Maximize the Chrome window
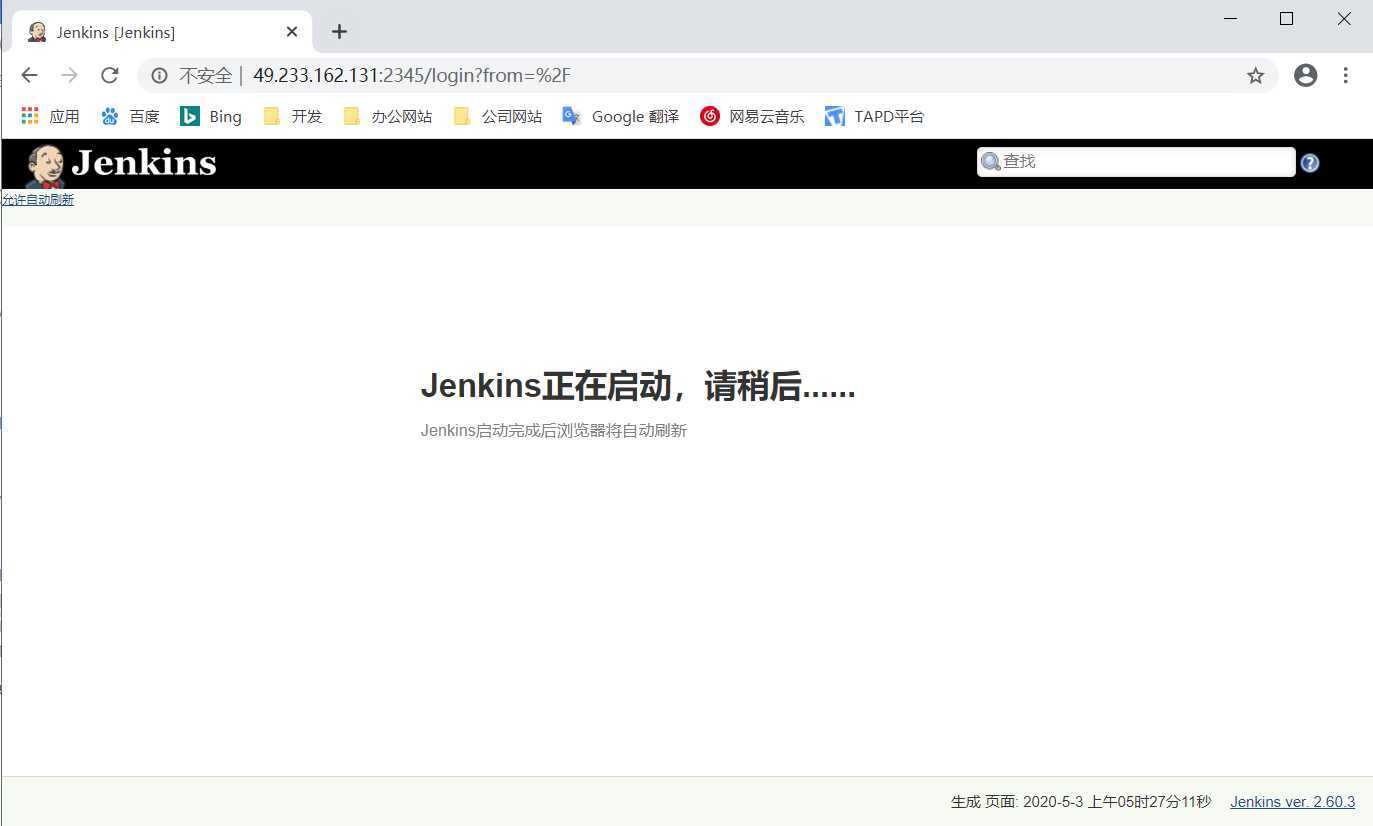 point(1287,19)
